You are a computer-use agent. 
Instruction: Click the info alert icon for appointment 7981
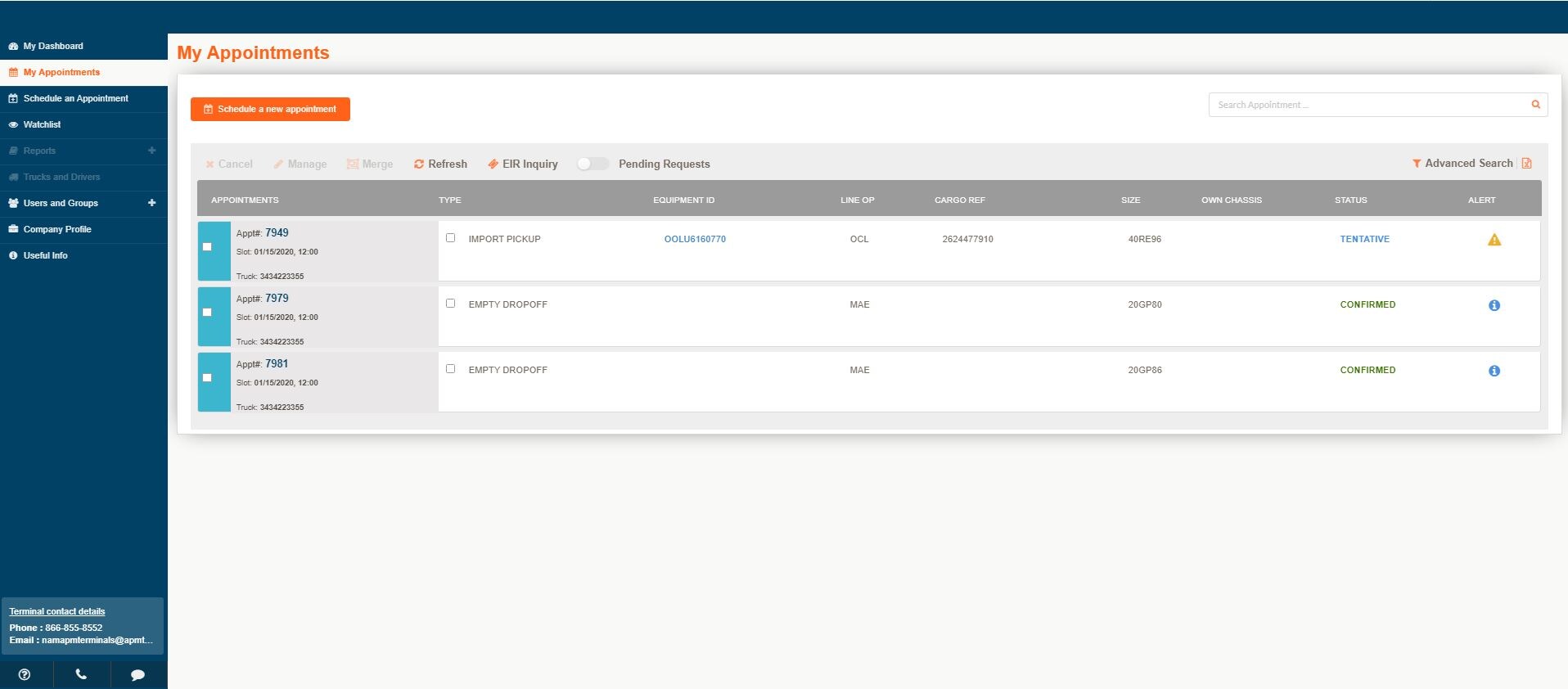click(1494, 371)
